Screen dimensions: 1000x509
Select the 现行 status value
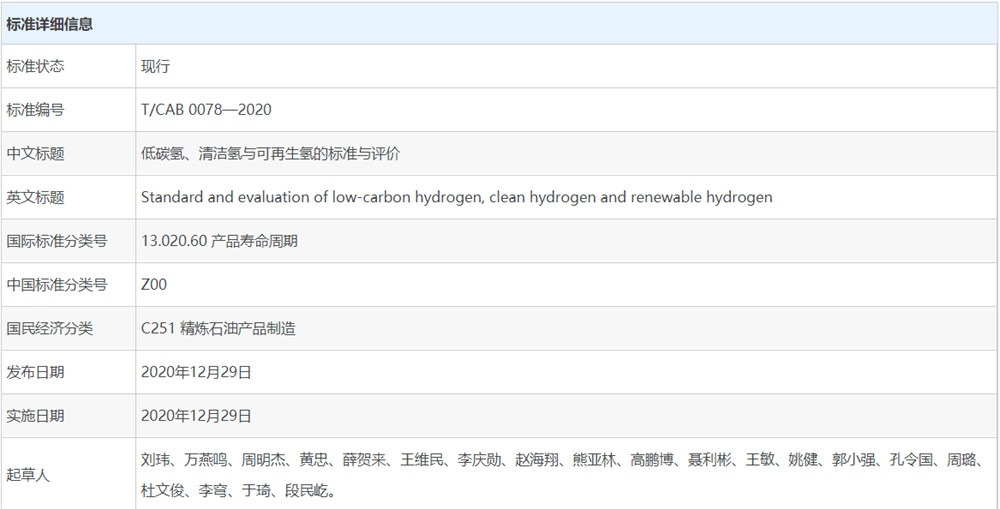156,66
